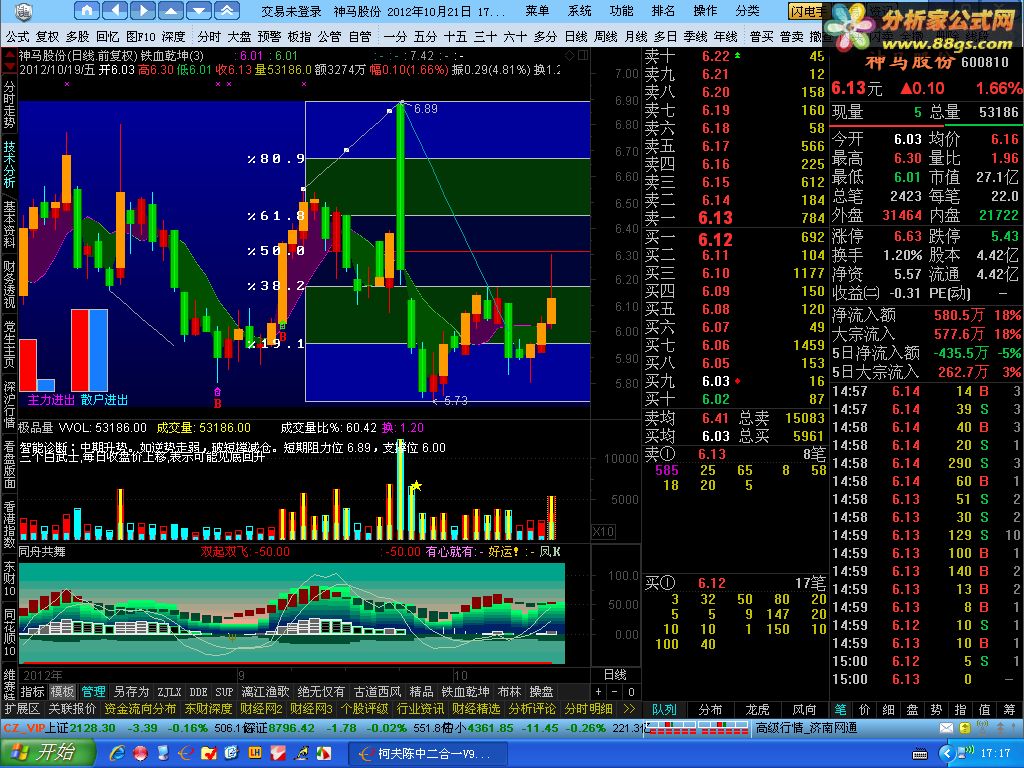Open the 技术分析 sidebar tab
The width and height of the screenshot is (1024, 768).
tap(9, 165)
